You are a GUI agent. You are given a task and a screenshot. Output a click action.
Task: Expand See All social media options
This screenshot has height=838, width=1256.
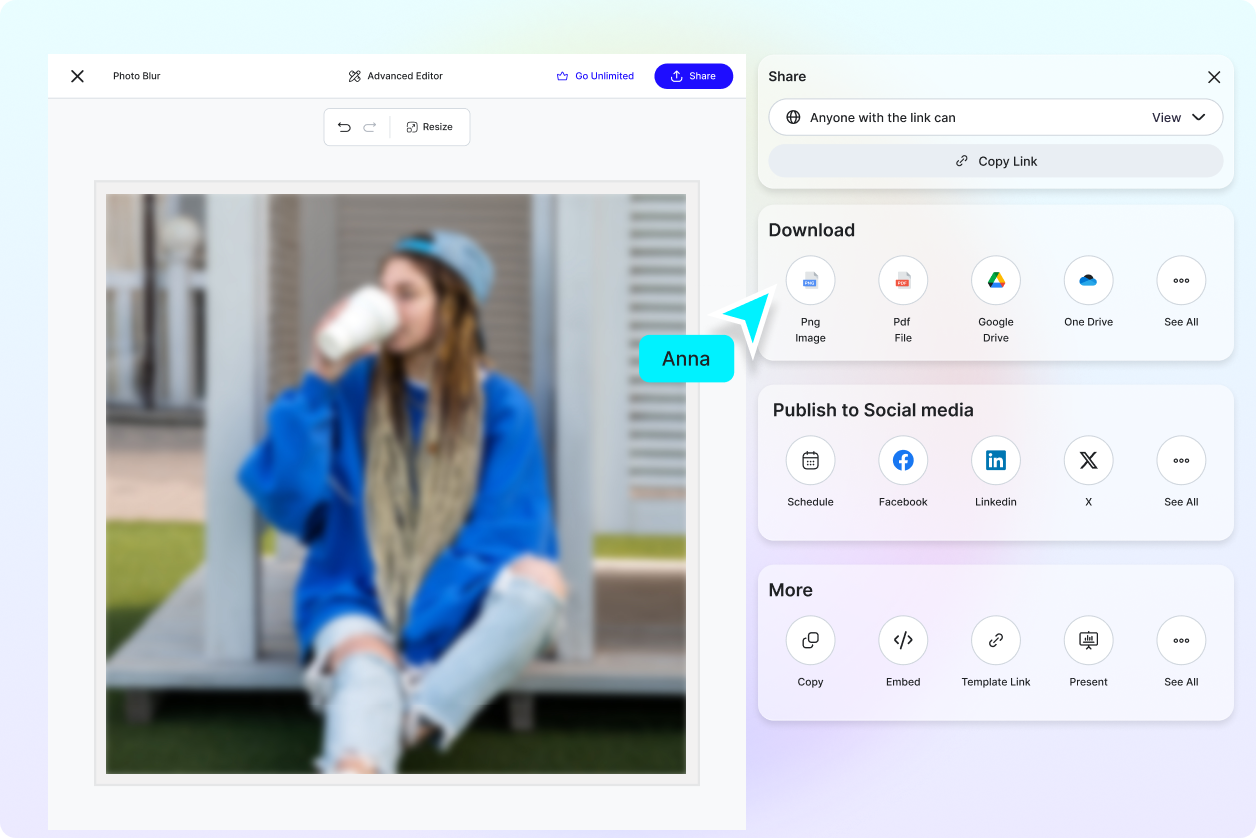tap(1181, 460)
